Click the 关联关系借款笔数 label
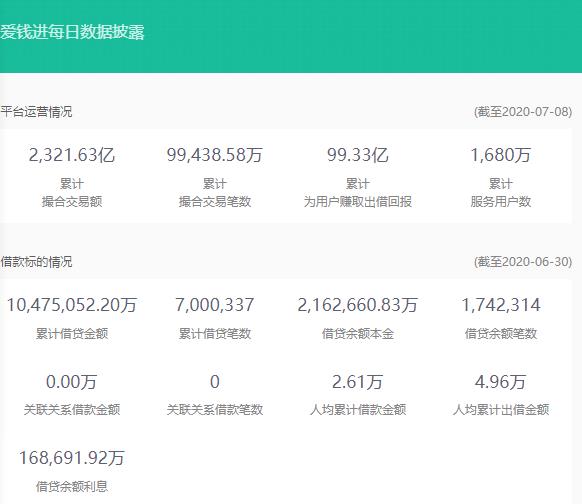The width and height of the screenshot is (582, 504). [x=215, y=410]
